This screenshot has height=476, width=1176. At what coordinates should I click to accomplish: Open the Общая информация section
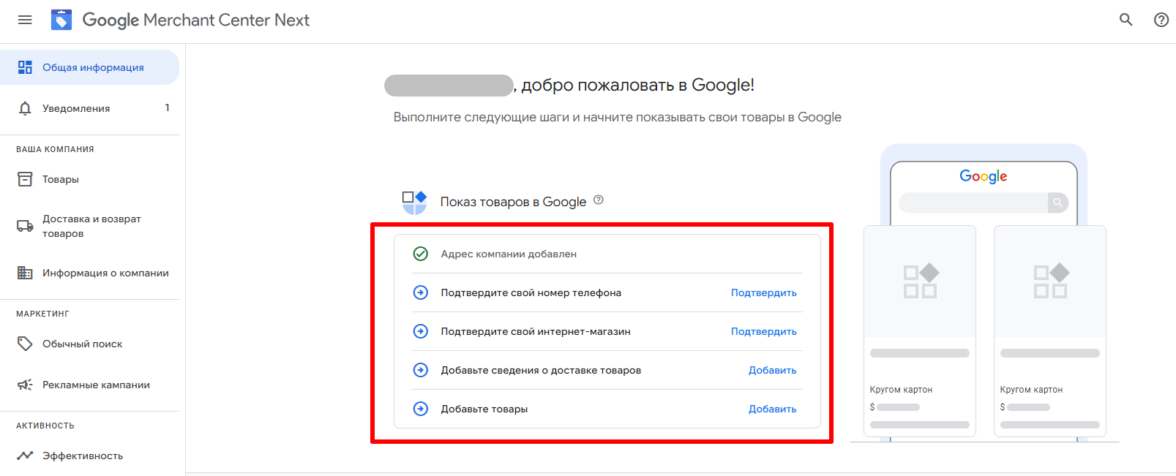pos(89,67)
